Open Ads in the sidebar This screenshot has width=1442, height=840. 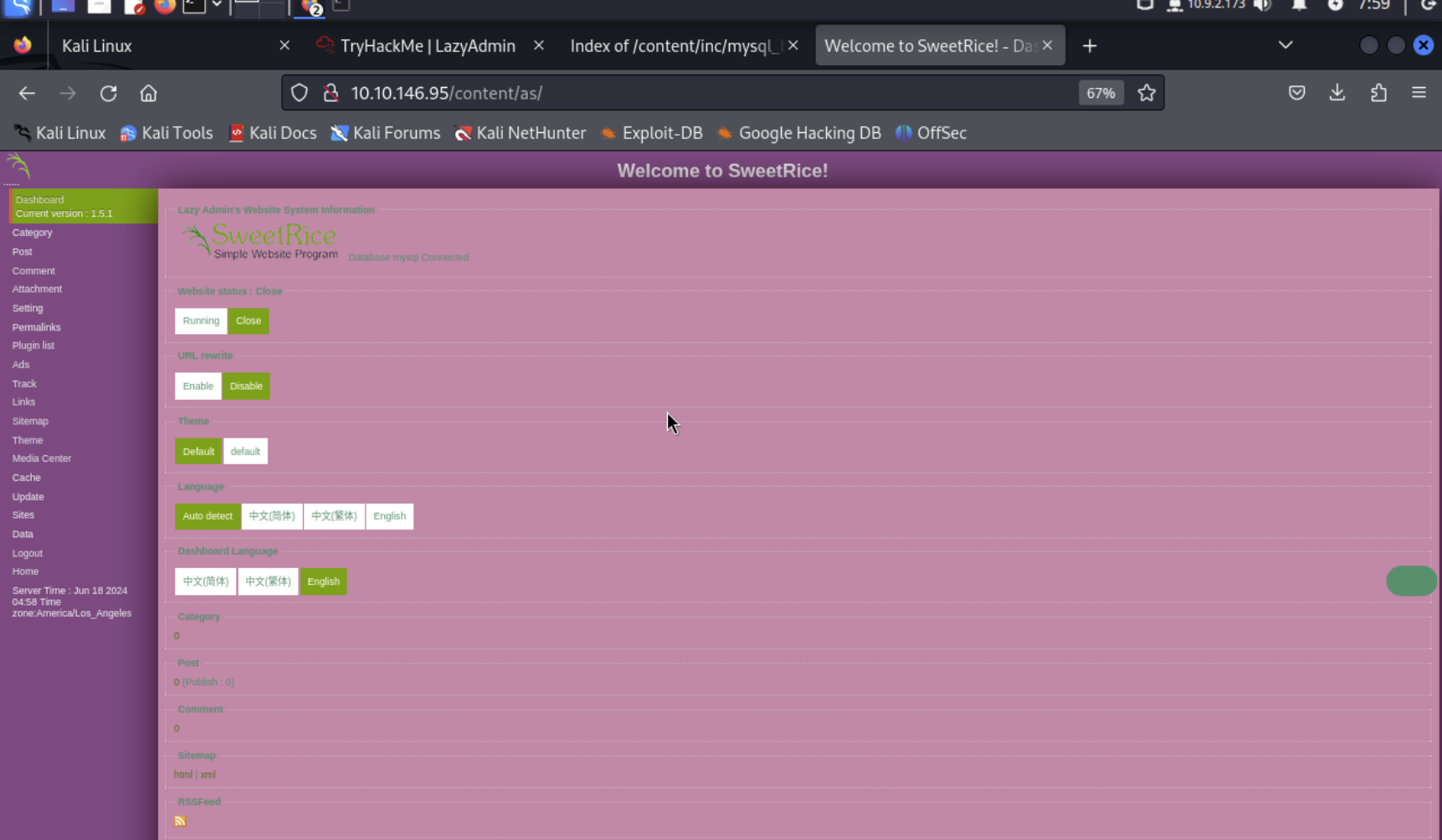point(20,365)
